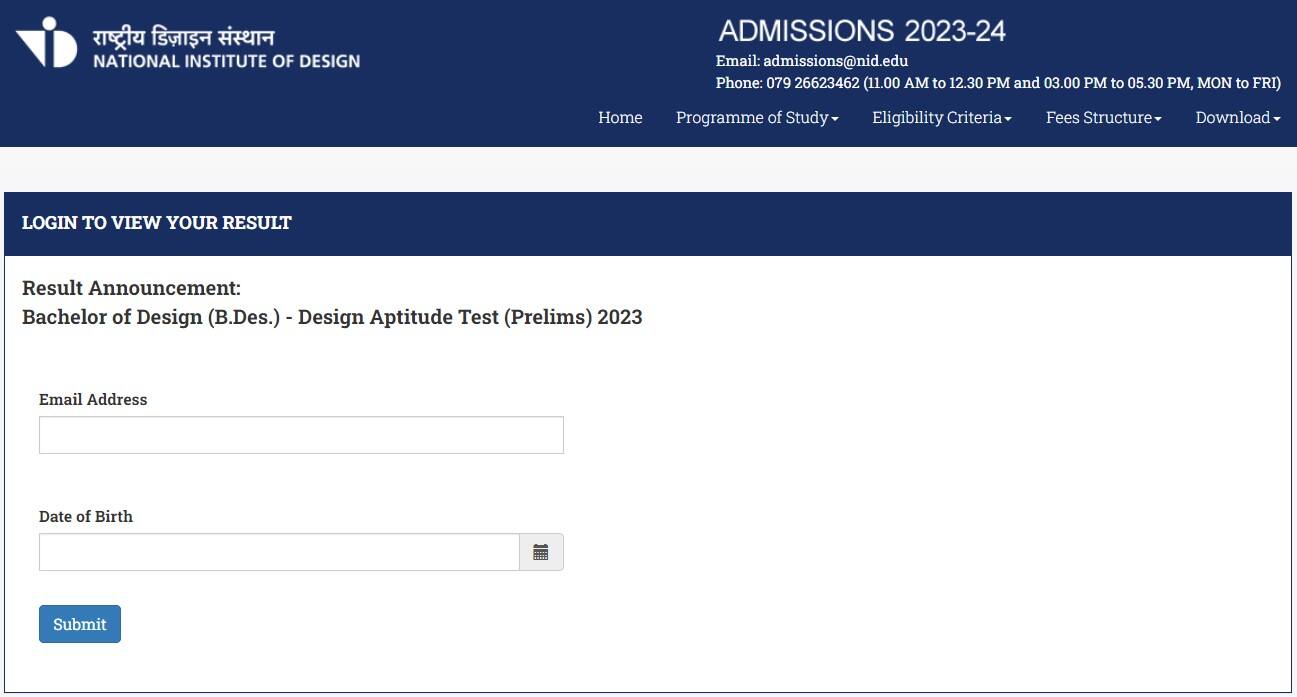Click the ADMISSIONS 2023-24 heading
Image resolution: width=1297 pixels, height=697 pixels.
pos(862,31)
